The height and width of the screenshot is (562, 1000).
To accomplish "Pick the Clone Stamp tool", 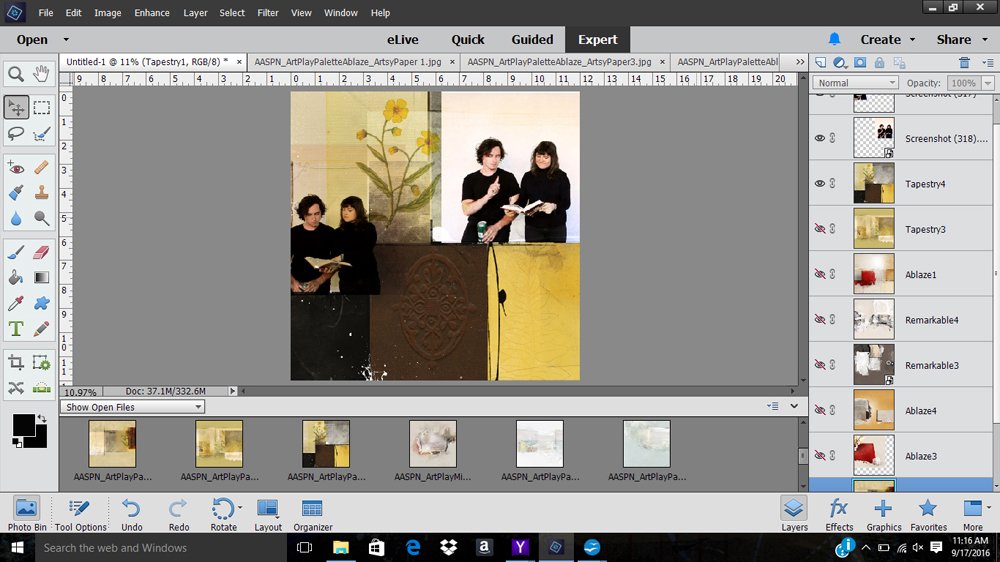I will click(x=41, y=193).
